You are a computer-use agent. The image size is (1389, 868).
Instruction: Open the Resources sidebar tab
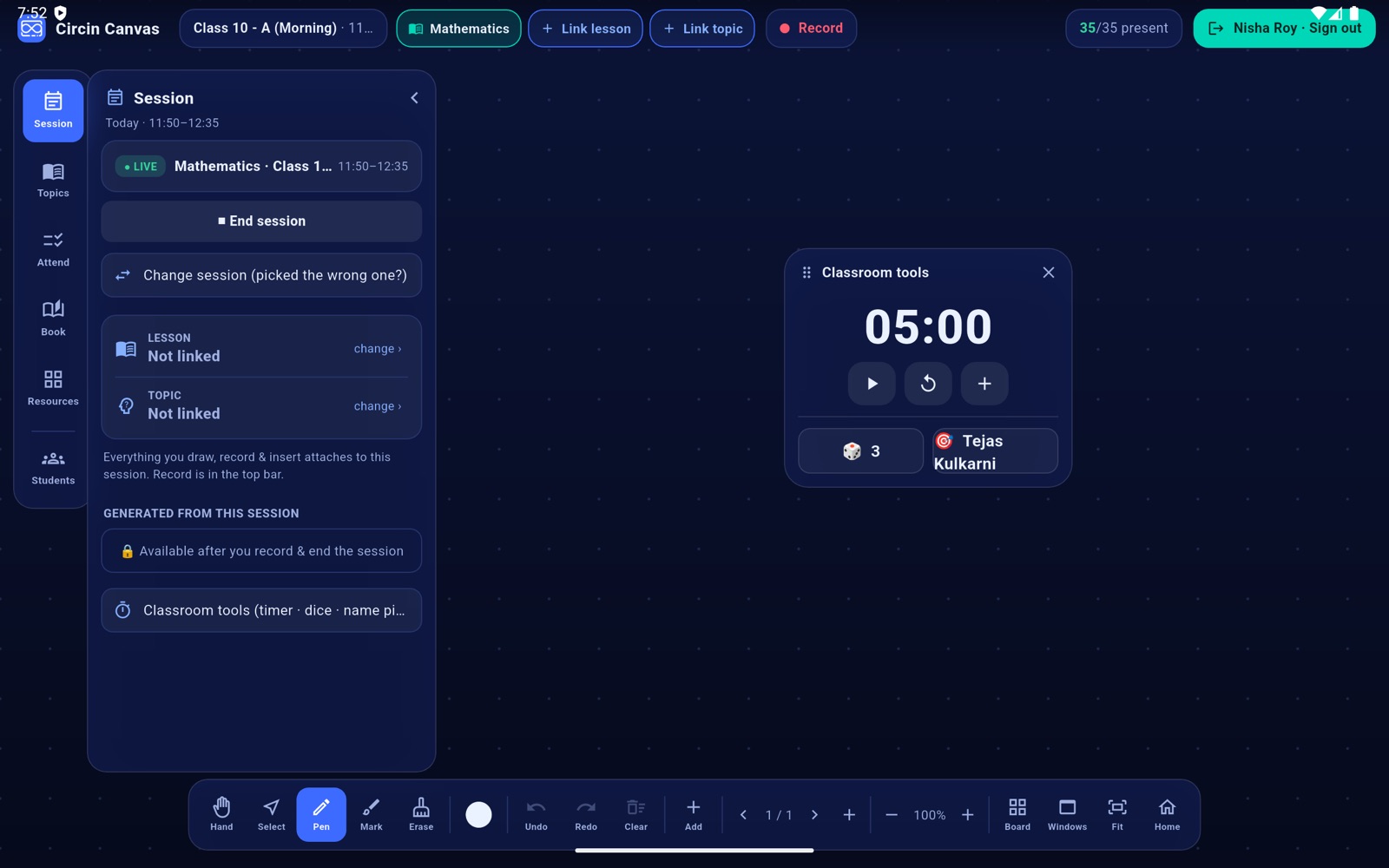point(53,388)
